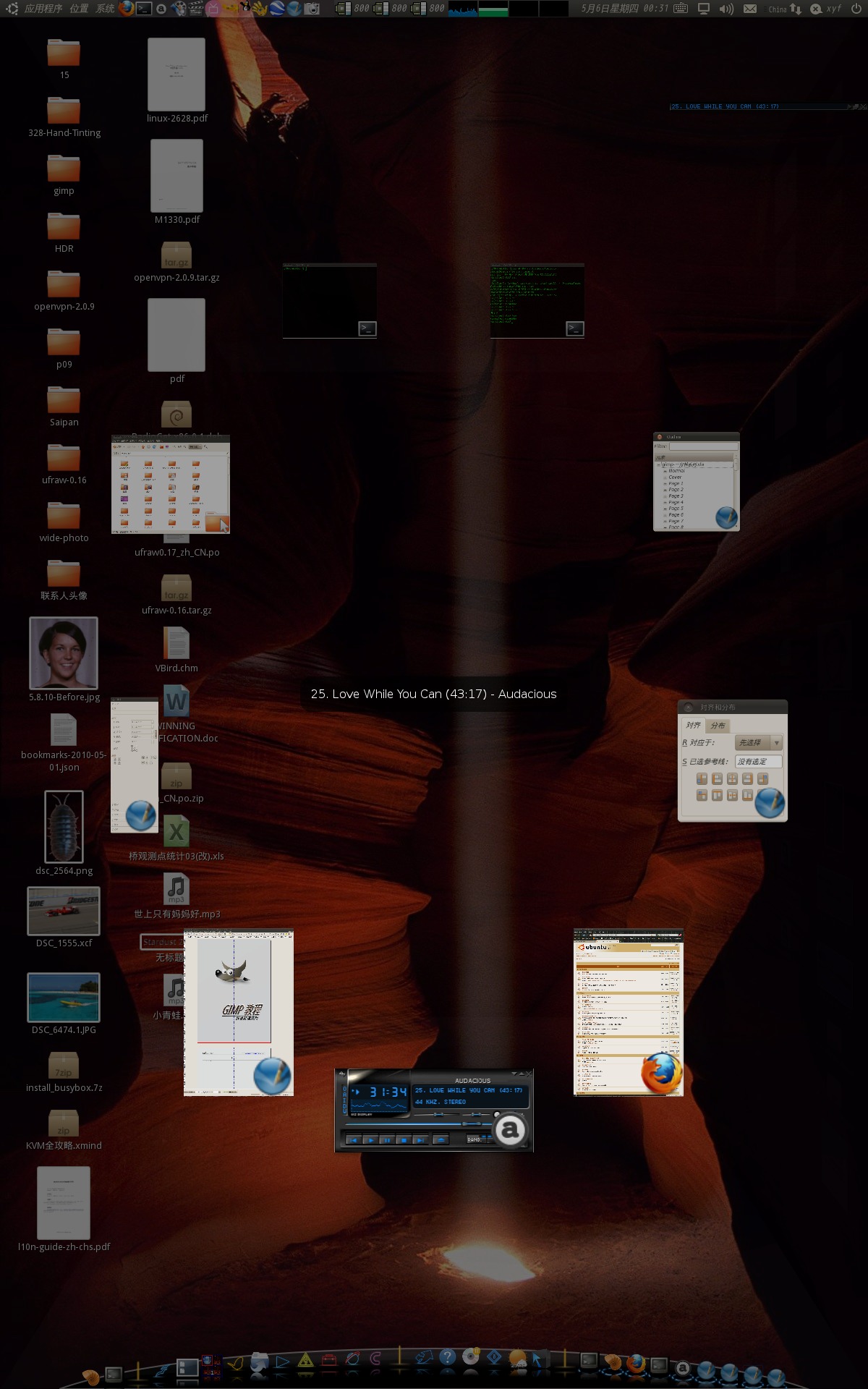Open the 应用程序 (Applications) menu
The width and height of the screenshot is (868, 1389).
pyautogui.click(x=43, y=9)
